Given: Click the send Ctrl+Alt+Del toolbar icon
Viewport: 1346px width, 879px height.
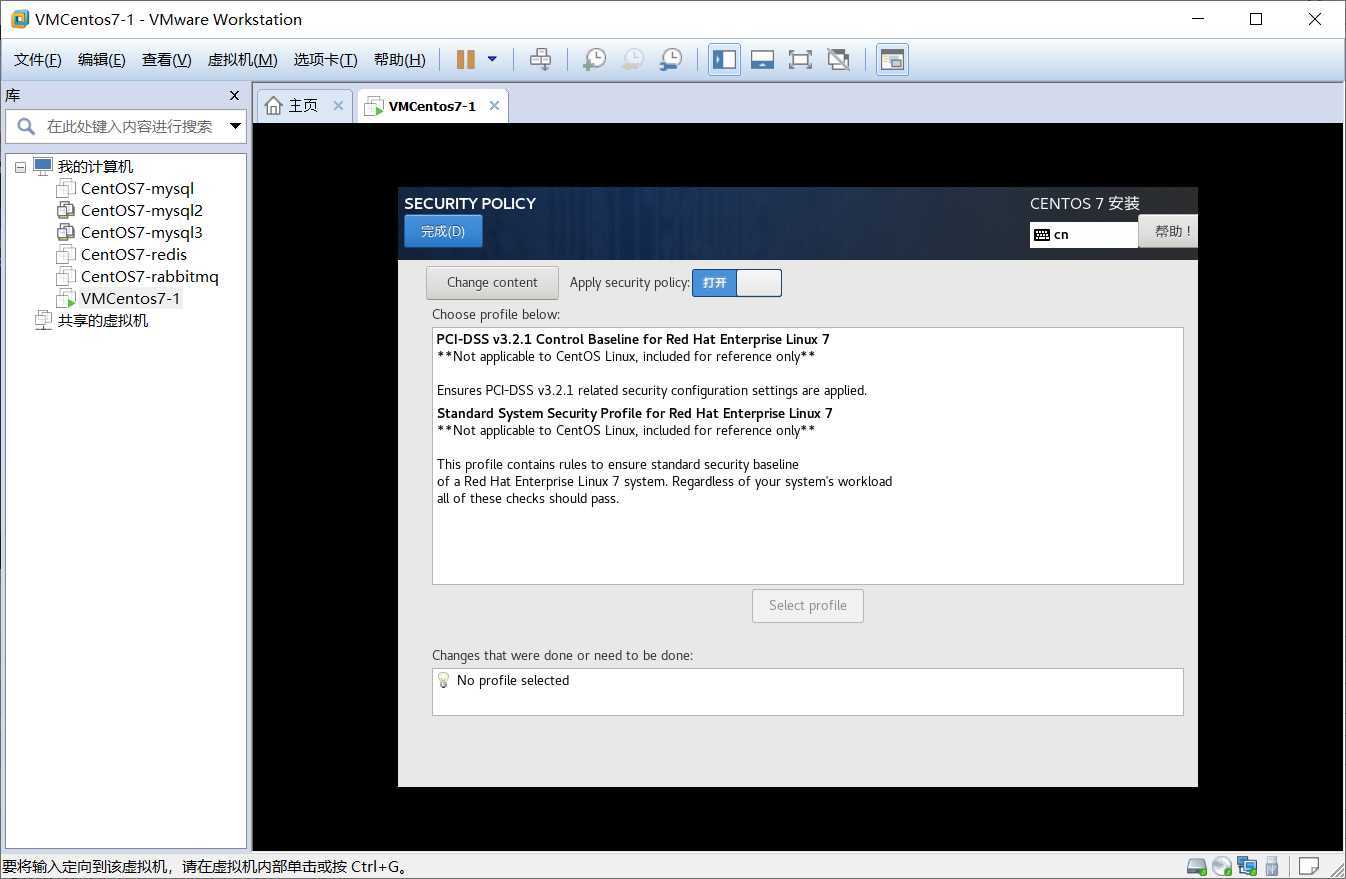Looking at the screenshot, I should coord(540,60).
